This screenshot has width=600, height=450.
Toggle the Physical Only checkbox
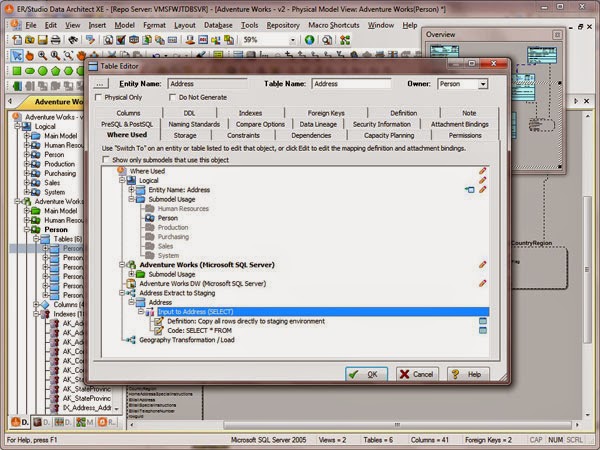point(98,97)
